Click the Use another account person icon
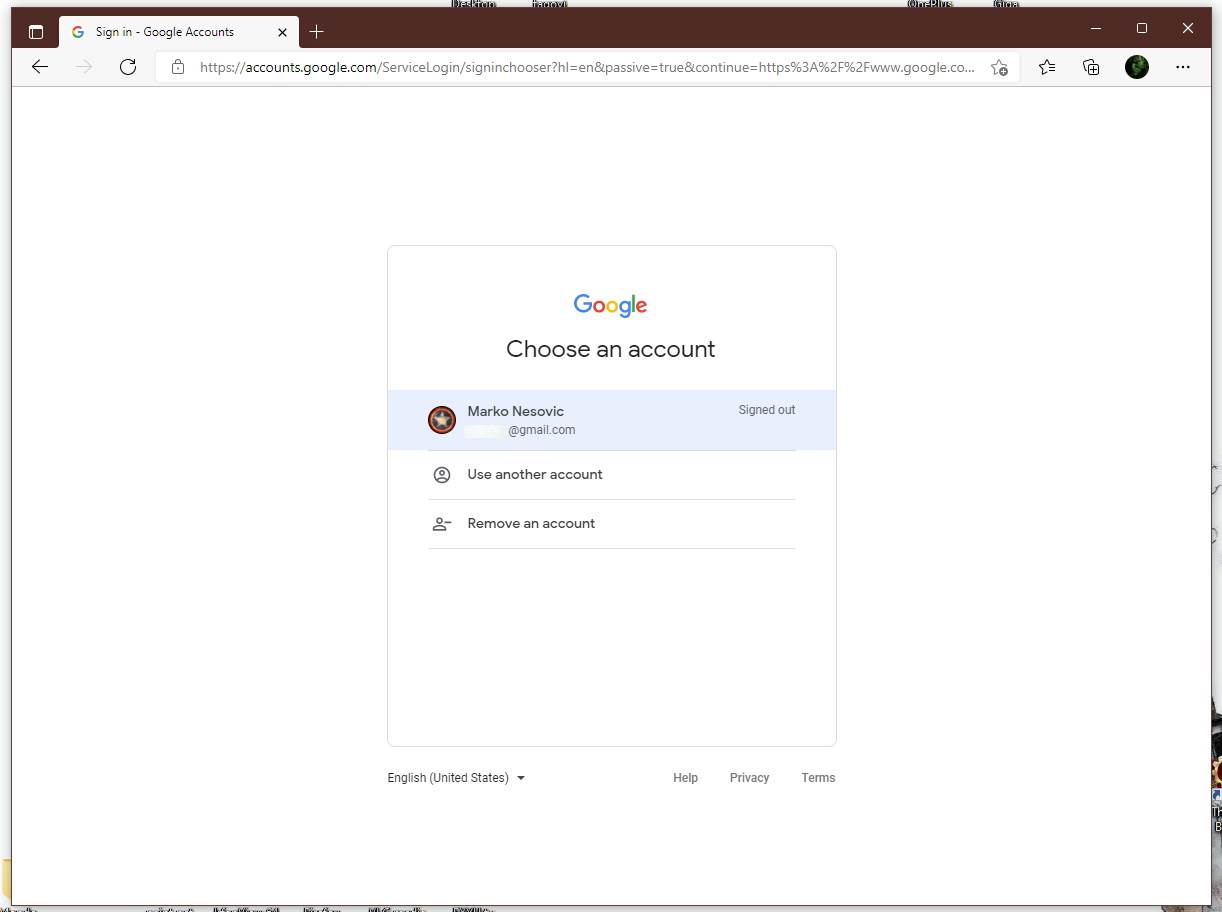This screenshot has height=912, width=1222. point(442,474)
